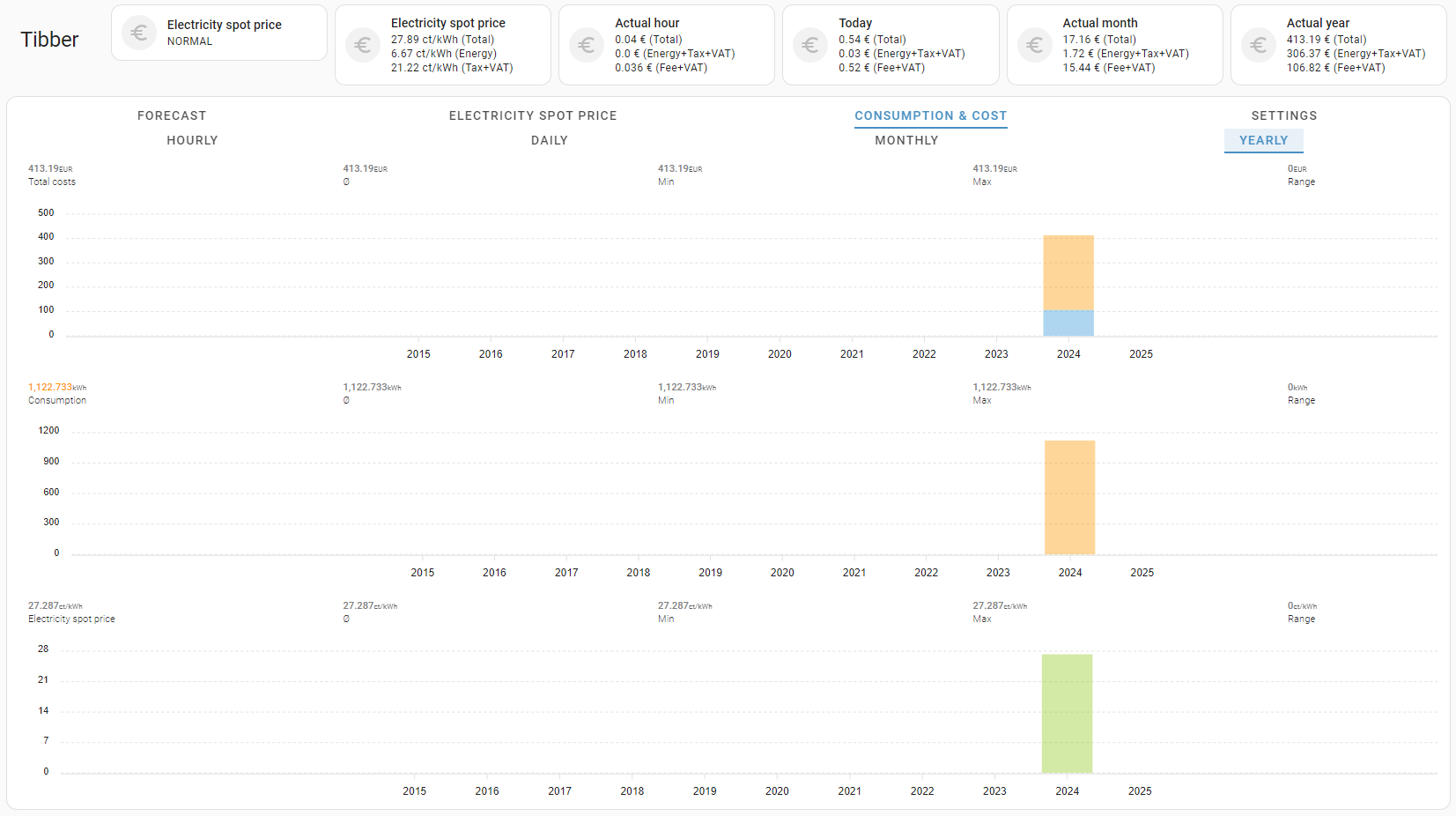Image resolution: width=1456 pixels, height=816 pixels.
Task: Select the Consumption & Cost tab
Action: click(931, 115)
